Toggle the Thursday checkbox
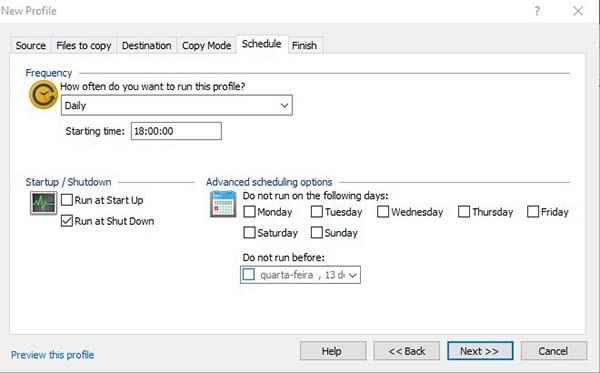Screen dimensions: 600x373 tap(464, 212)
